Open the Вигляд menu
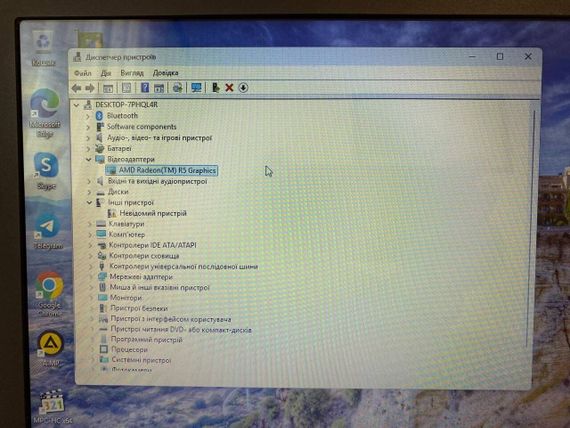This screenshot has width=570, height=428. [132, 73]
